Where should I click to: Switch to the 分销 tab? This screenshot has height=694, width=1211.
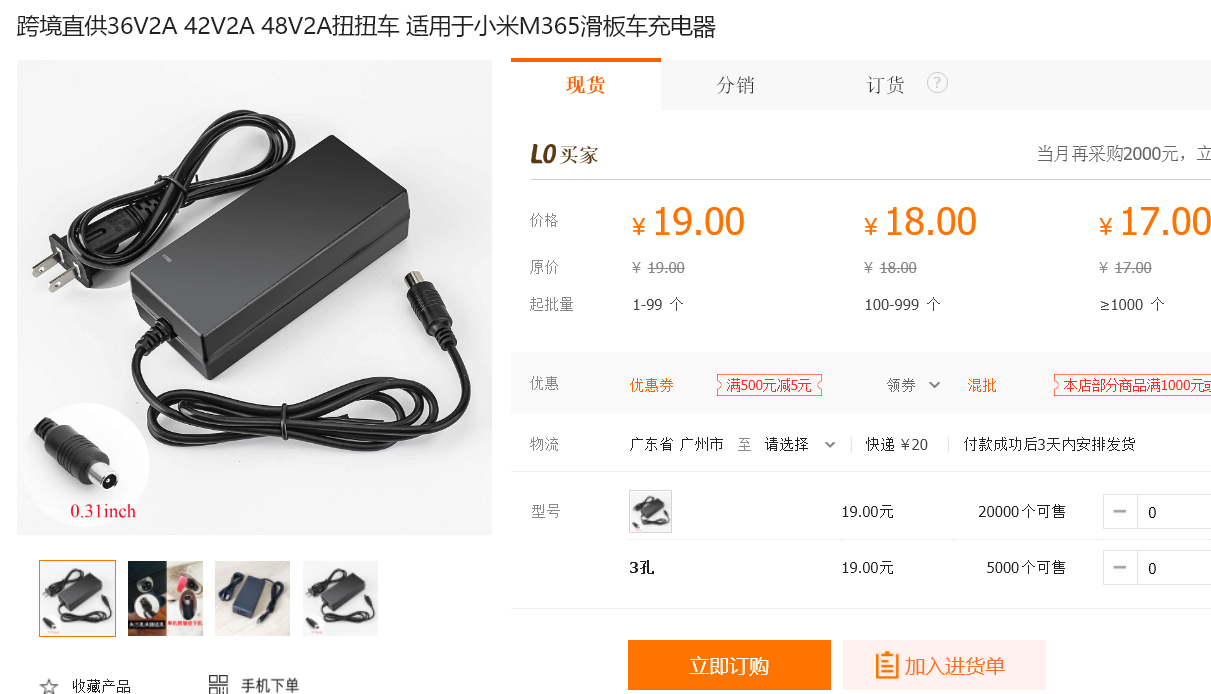pyautogui.click(x=736, y=85)
